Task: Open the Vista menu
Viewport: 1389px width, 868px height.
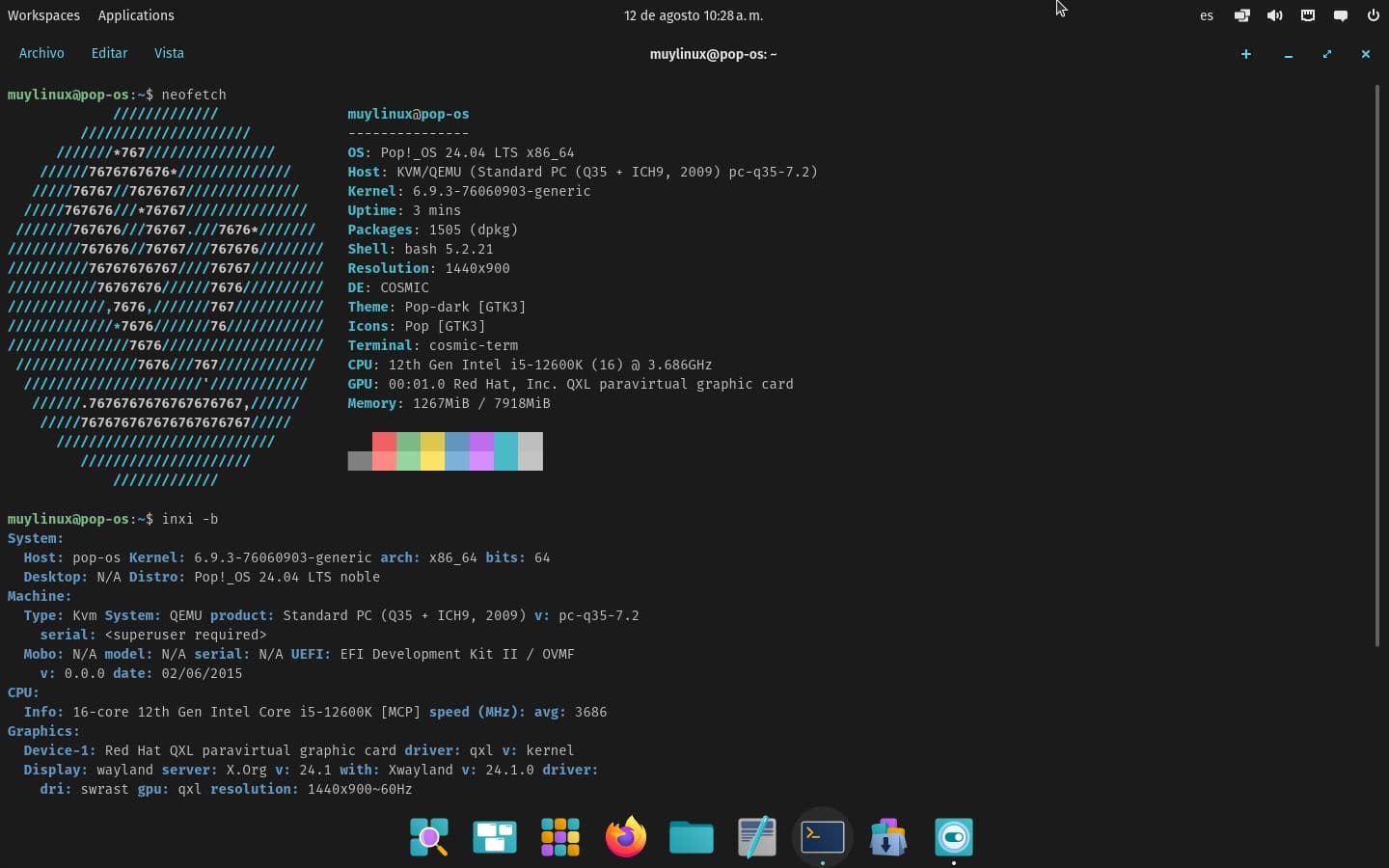Action: [x=169, y=53]
